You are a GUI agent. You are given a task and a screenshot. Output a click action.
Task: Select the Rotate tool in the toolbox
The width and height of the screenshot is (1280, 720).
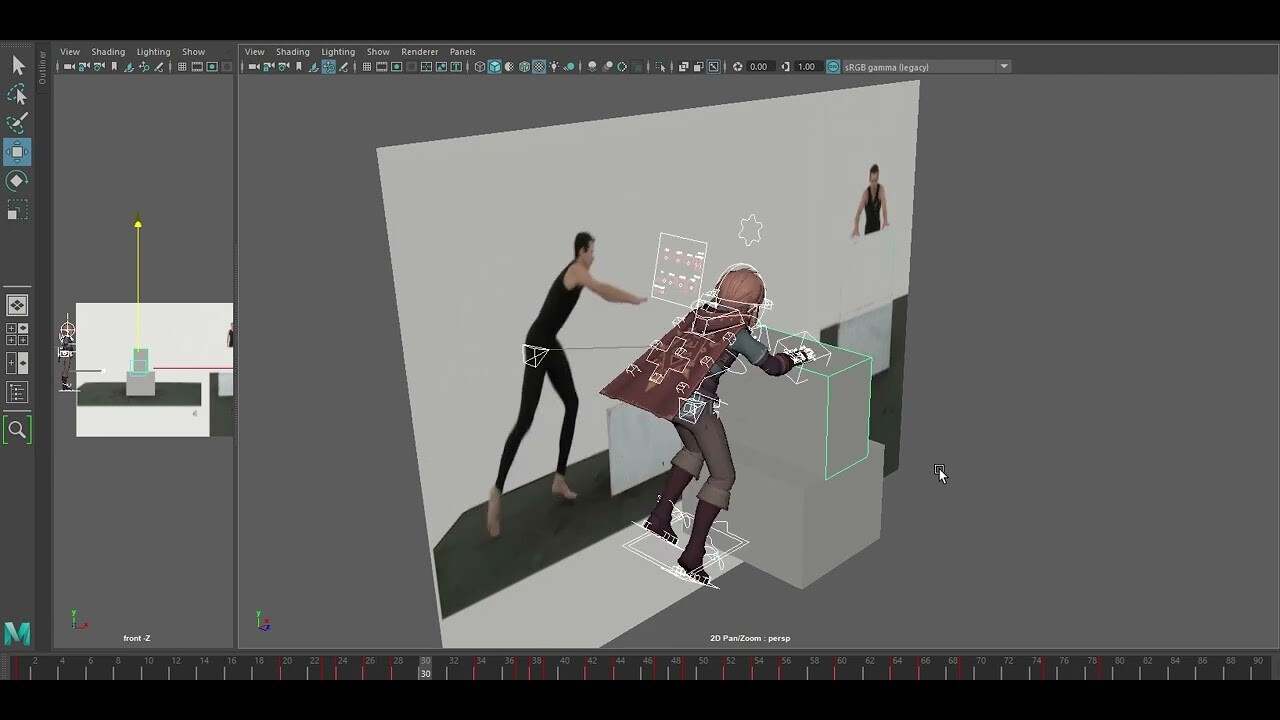tap(17, 181)
